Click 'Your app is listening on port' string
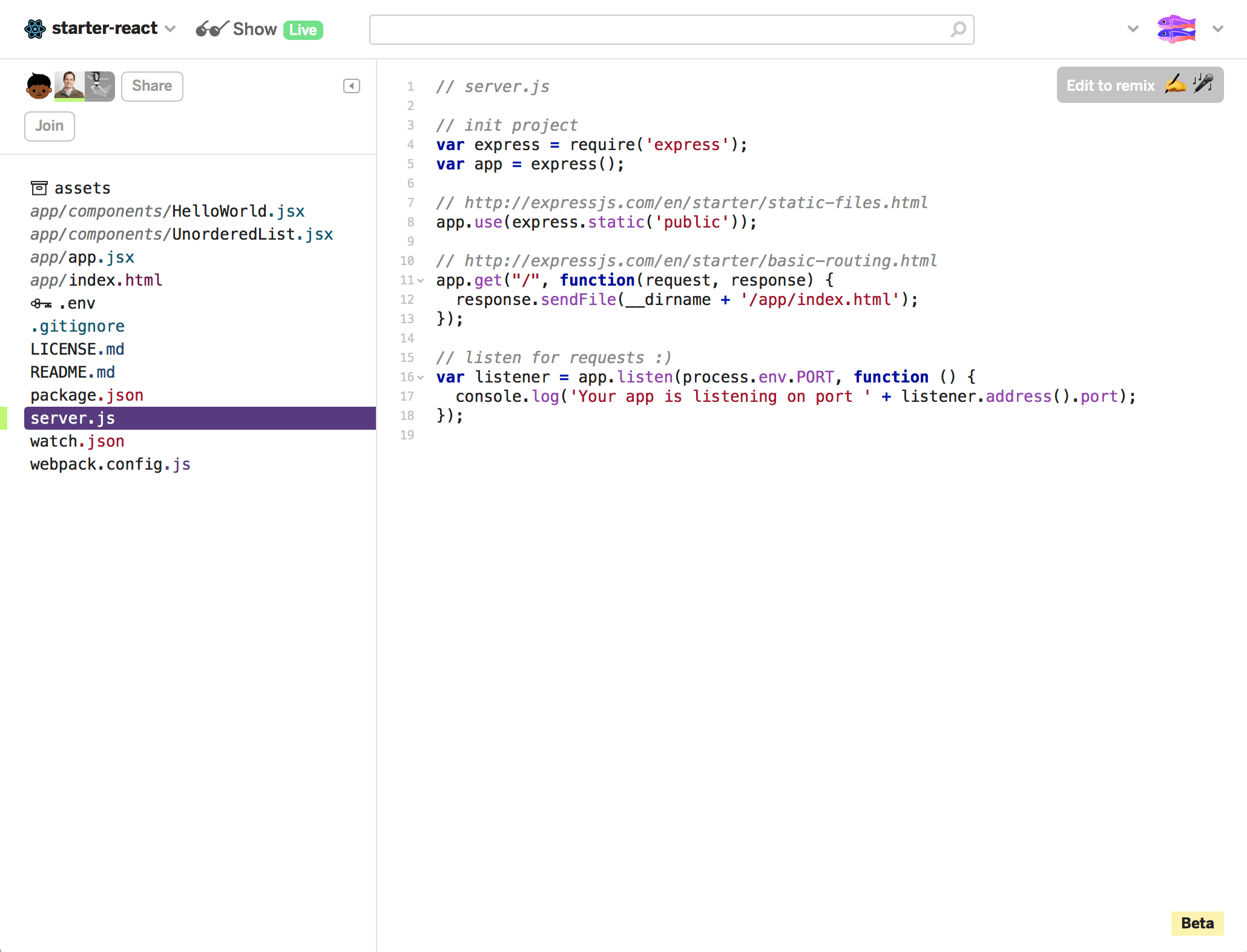 (720, 396)
